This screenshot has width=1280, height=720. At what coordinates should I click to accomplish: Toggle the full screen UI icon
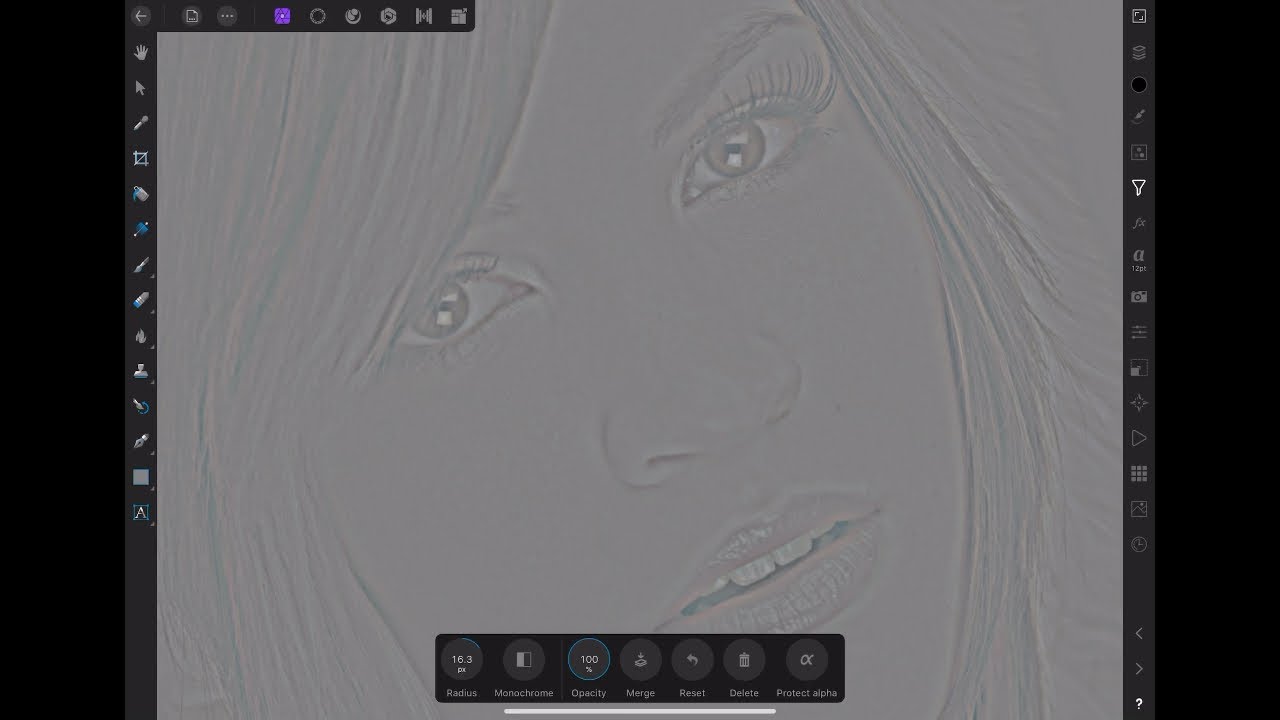click(1139, 16)
